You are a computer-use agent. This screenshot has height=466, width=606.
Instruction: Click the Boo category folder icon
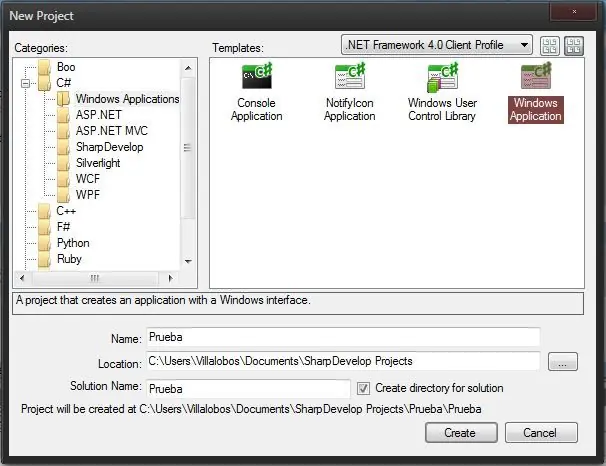pyautogui.click(x=44, y=67)
